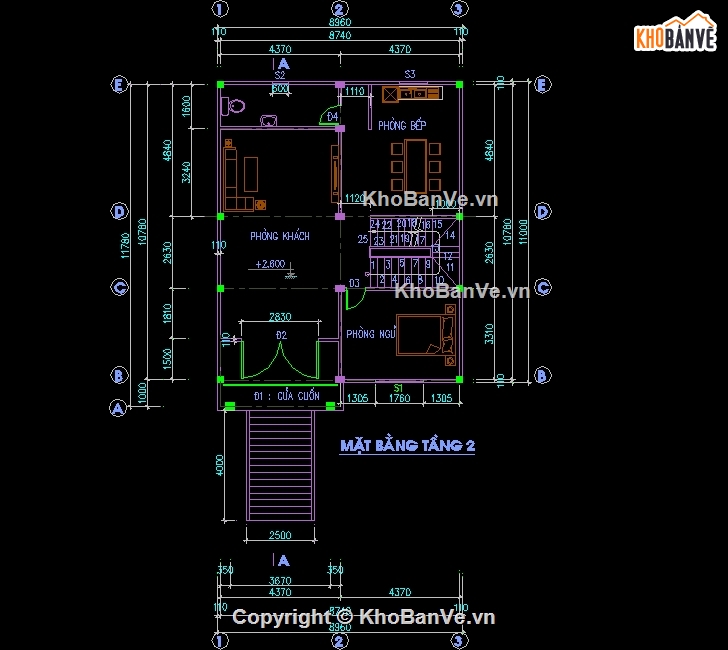
Task: Click the 11000 overall dimension
Action: point(523,232)
